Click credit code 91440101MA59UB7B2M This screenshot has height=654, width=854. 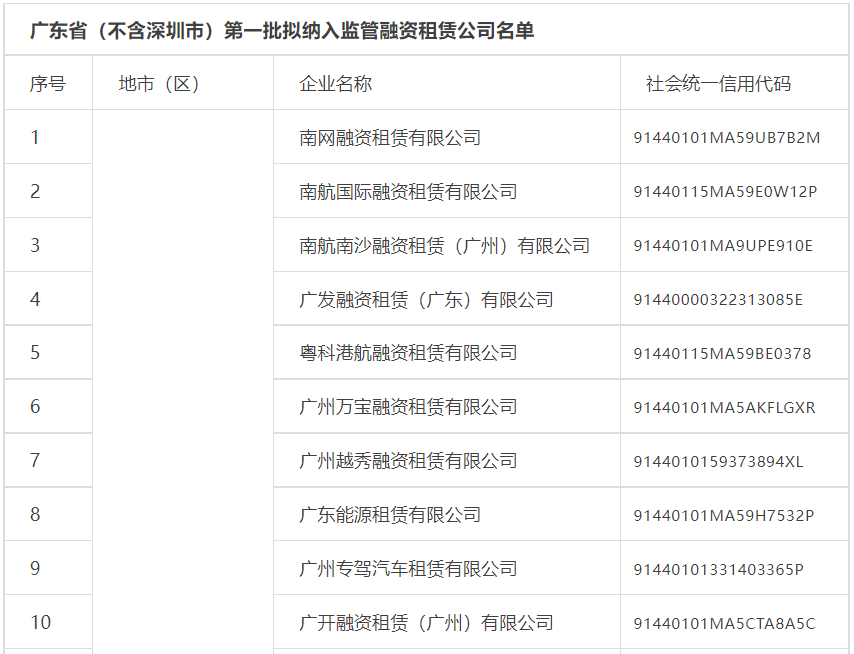pos(727,138)
